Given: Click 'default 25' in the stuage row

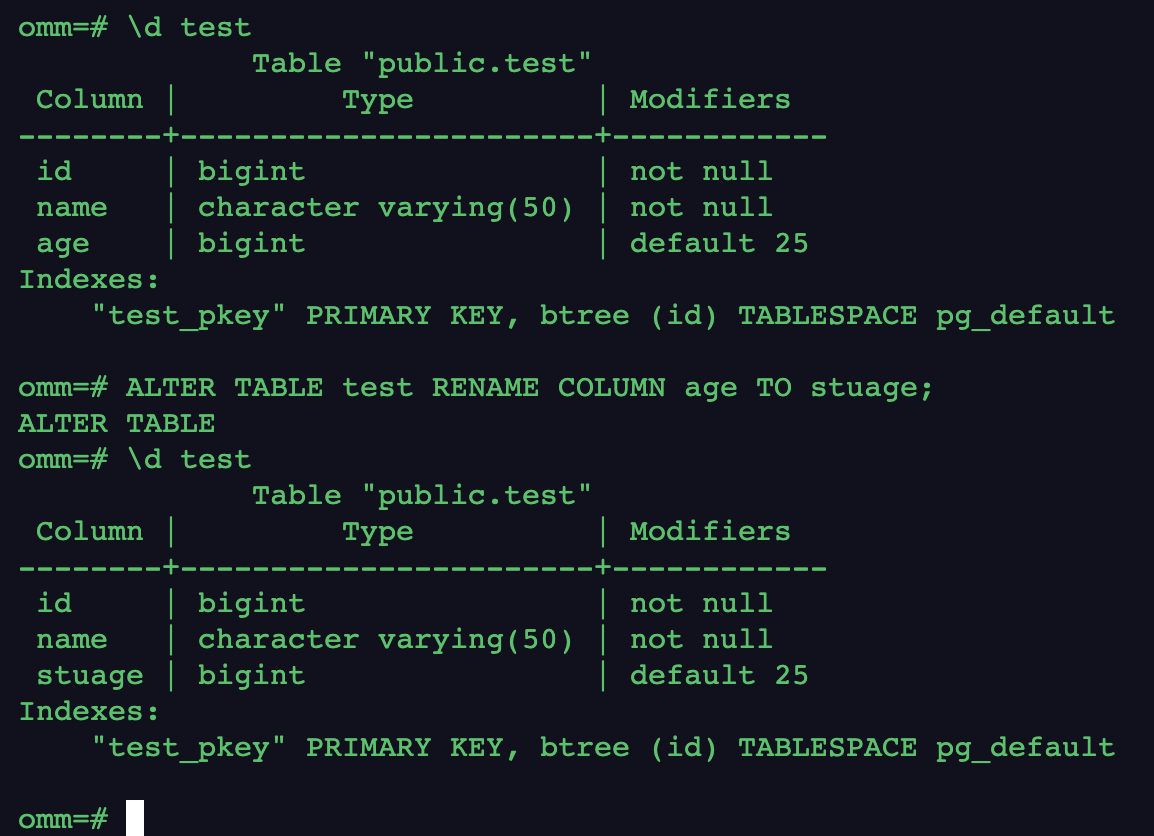Looking at the screenshot, I should pos(718,675).
